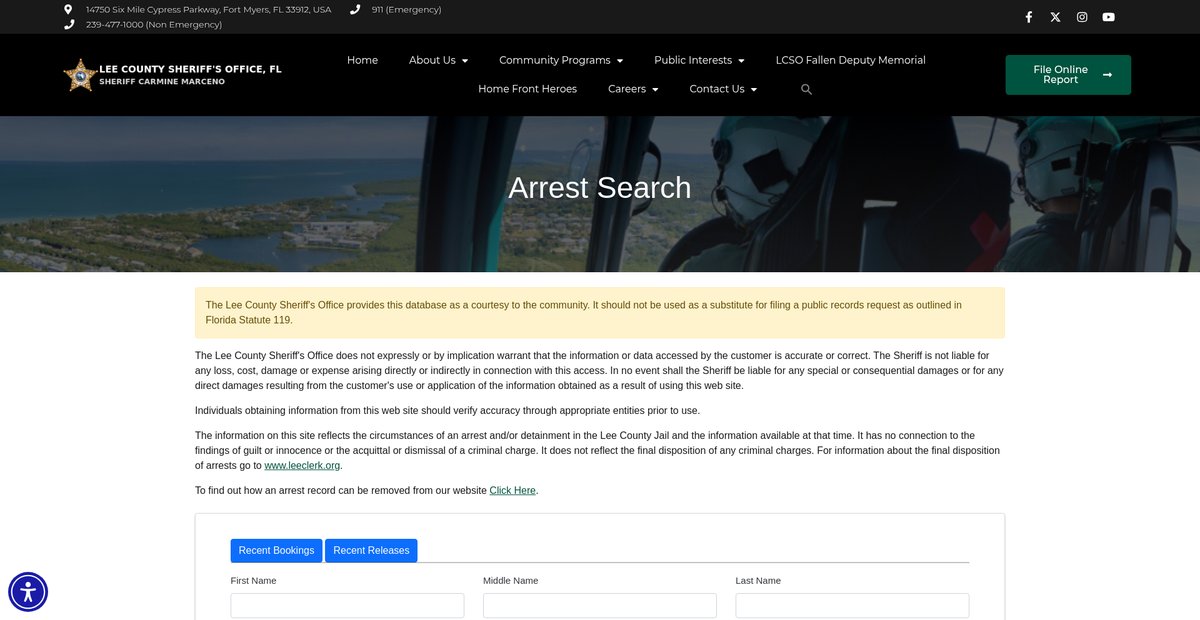Focus the Last Name input field

pyautogui.click(x=852, y=606)
